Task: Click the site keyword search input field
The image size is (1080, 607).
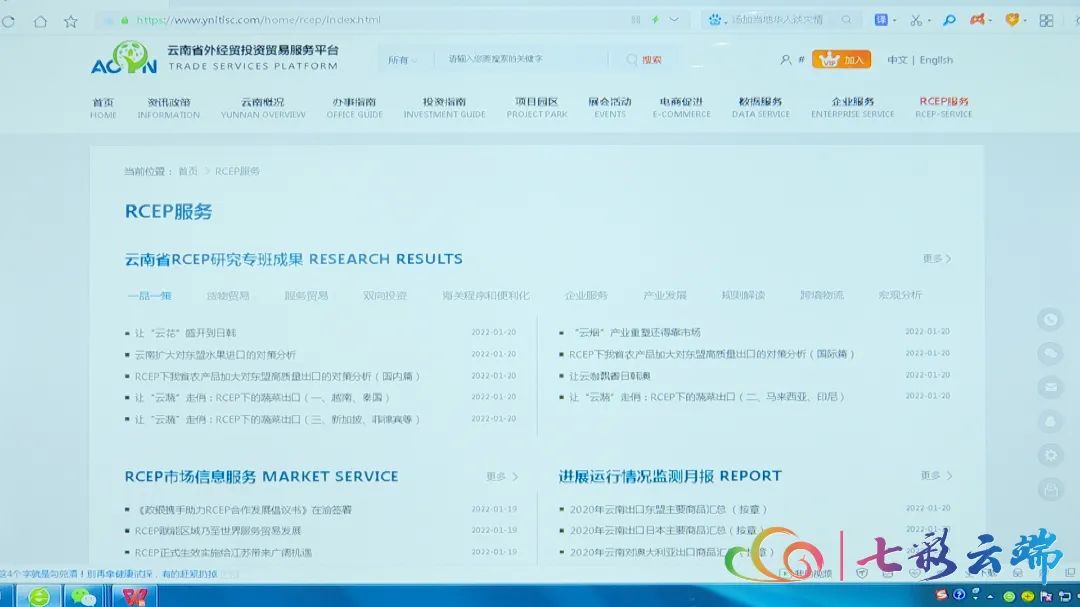Action: [x=520, y=60]
